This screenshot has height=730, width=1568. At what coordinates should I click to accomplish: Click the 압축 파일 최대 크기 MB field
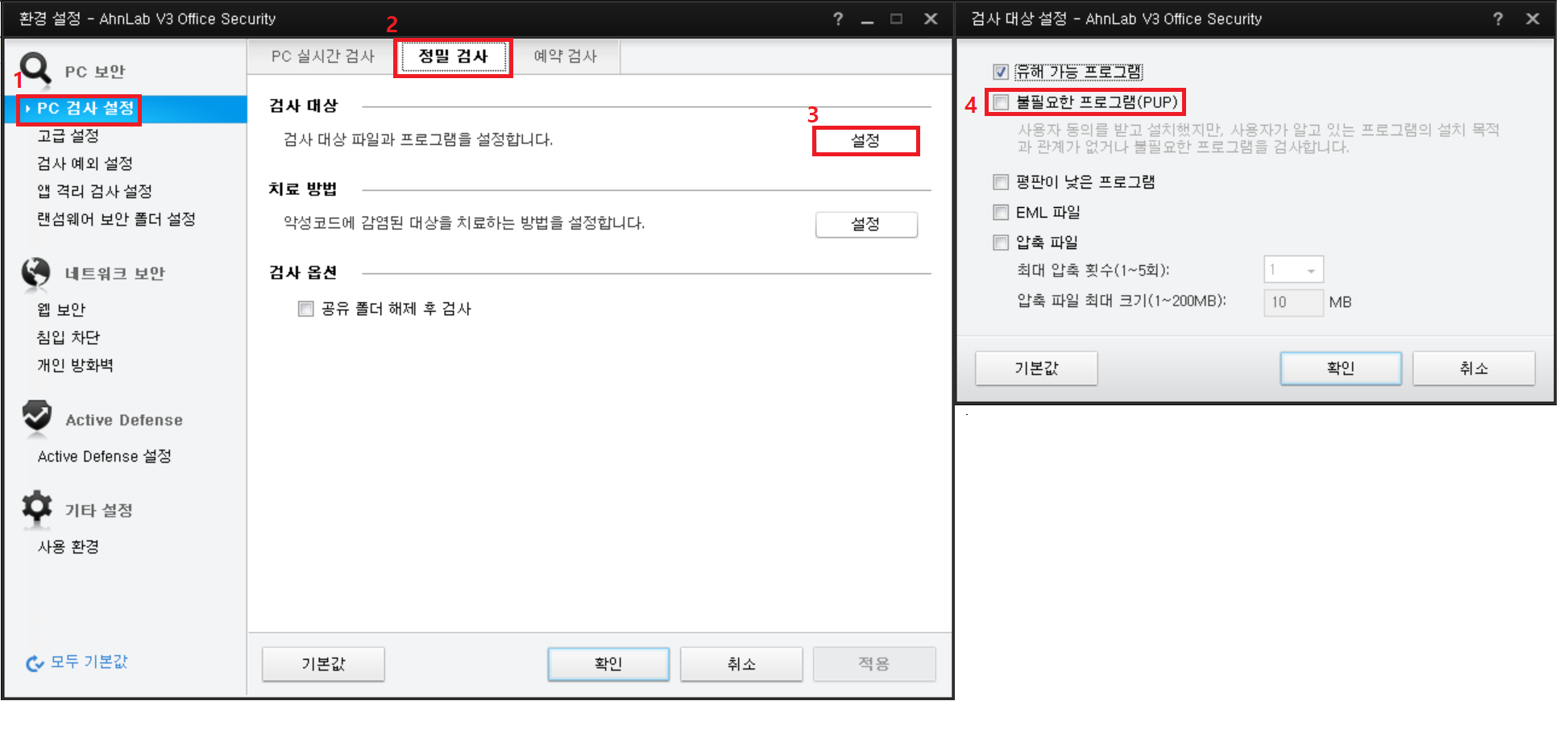[1293, 302]
